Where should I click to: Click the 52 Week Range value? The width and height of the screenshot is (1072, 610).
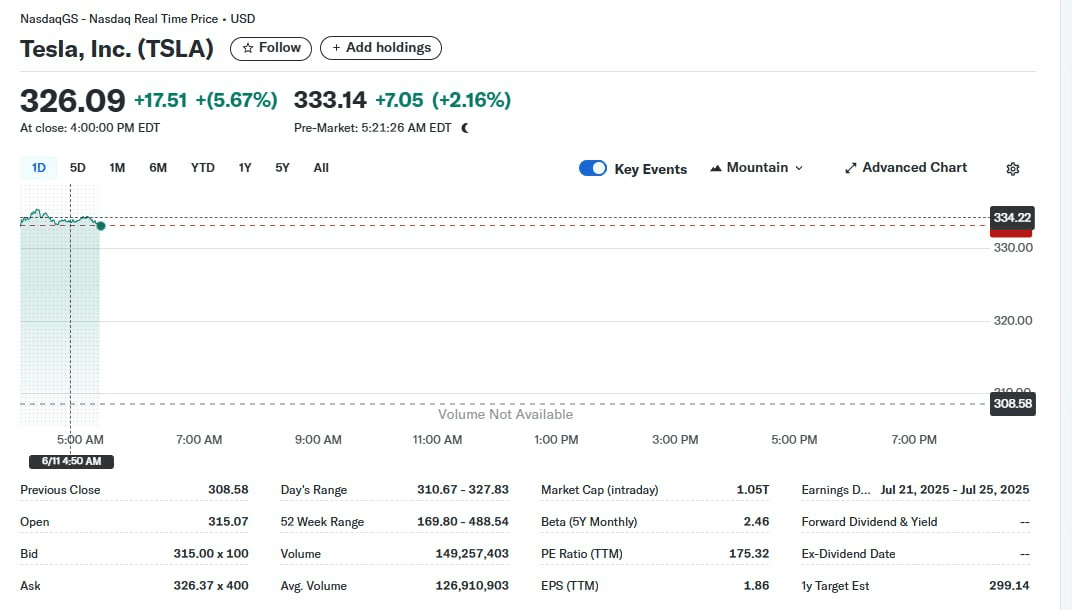463,522
